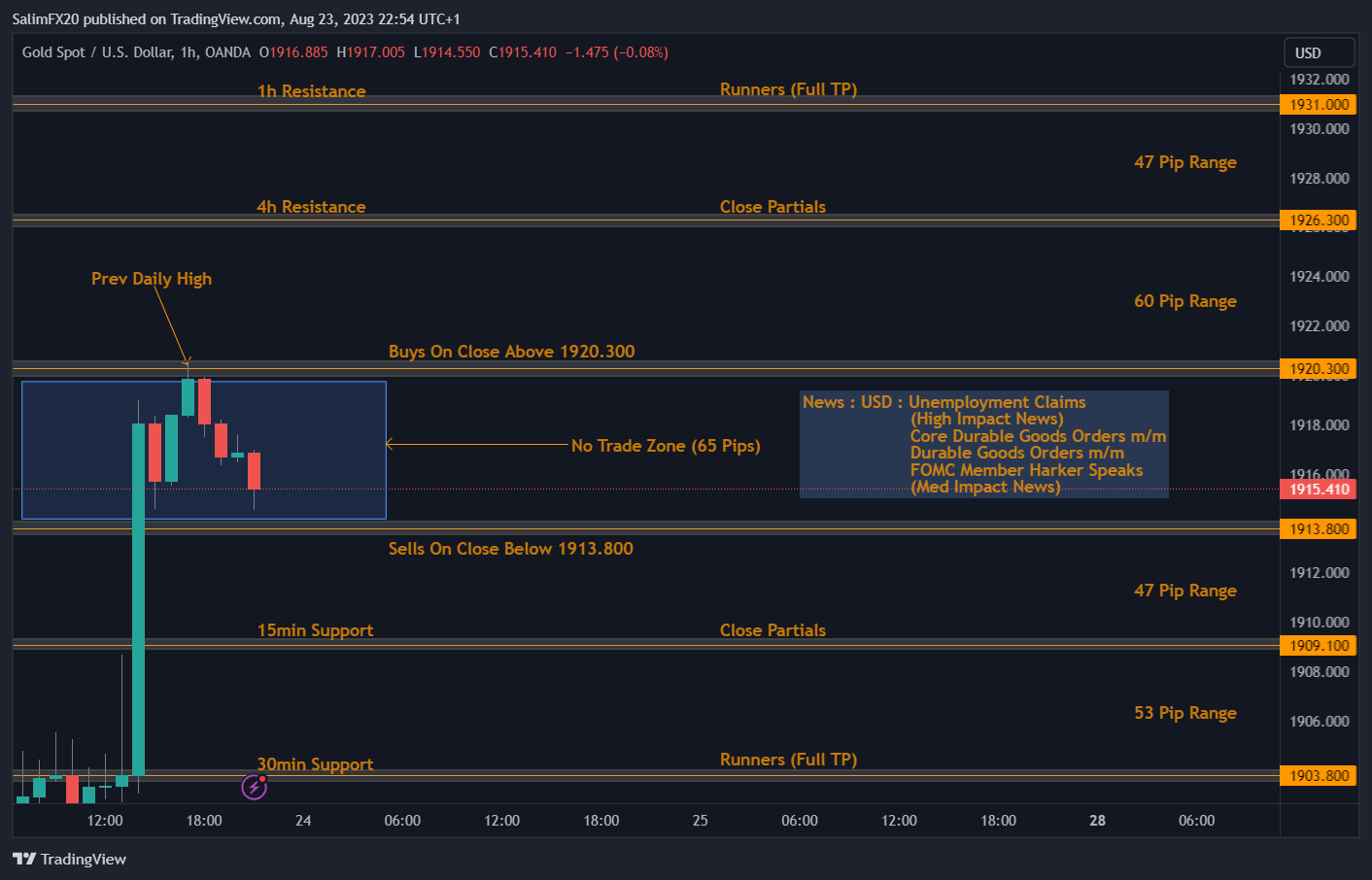Click the Buys On Close Above 1920.300 annotation

point(511,351)
